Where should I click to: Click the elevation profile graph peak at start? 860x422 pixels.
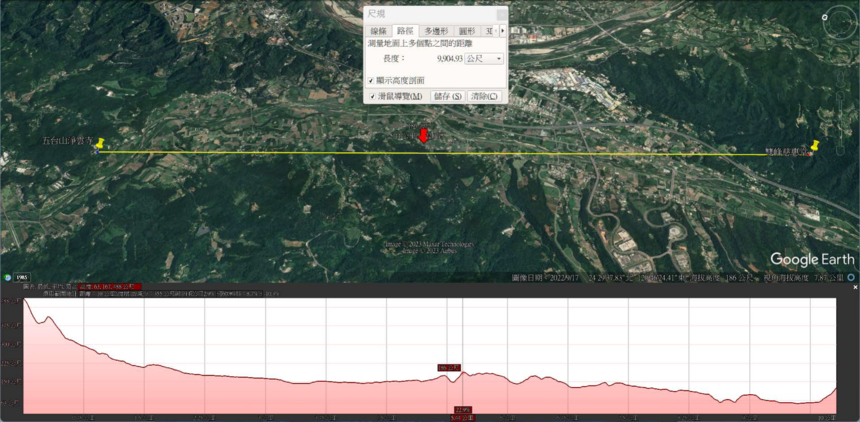[25, 300]
